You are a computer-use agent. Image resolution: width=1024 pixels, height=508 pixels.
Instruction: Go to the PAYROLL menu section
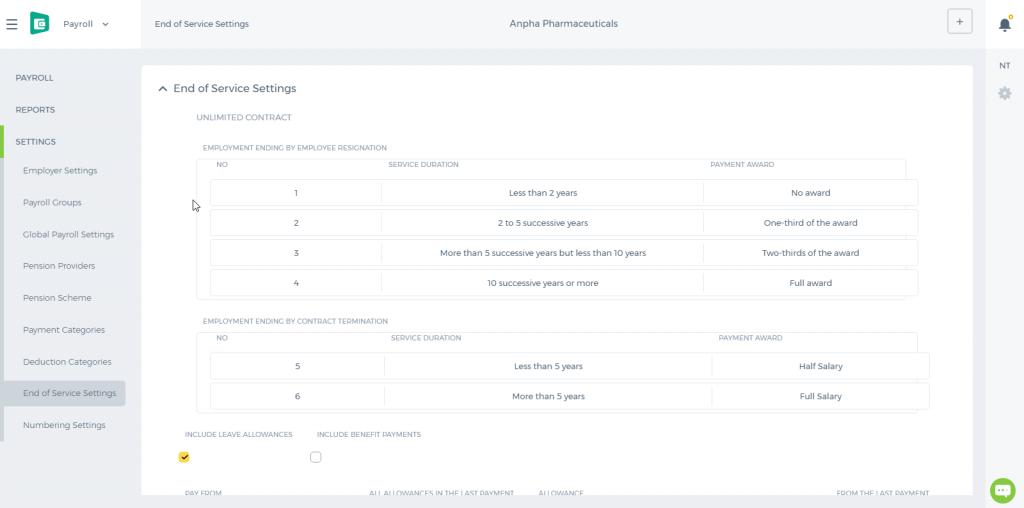point(35,78)
